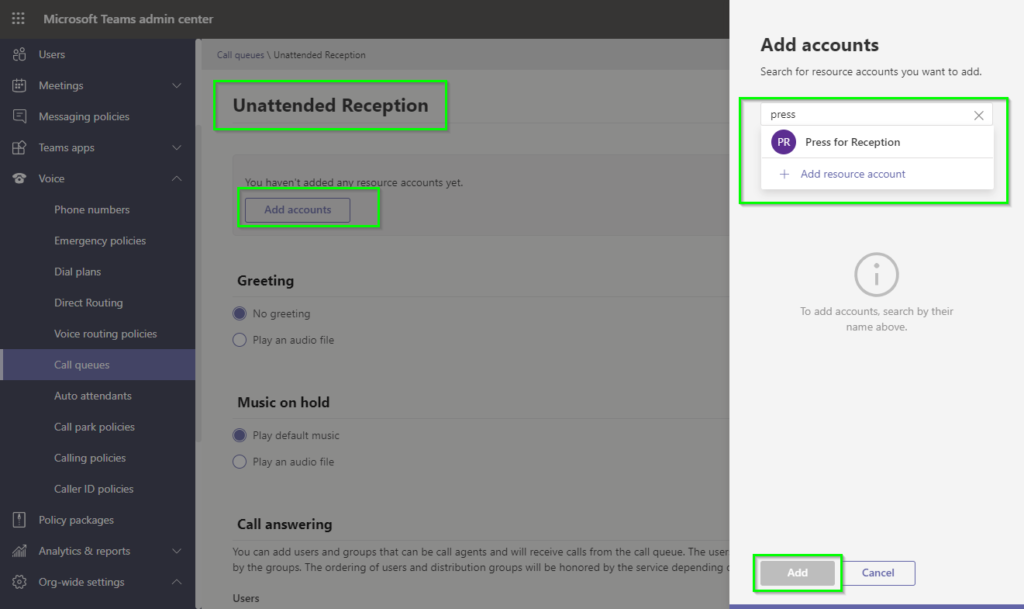This screenshot has height=609, width=1024.
Task: Clear the search box with X icon
Action: (x=978, y=115)
